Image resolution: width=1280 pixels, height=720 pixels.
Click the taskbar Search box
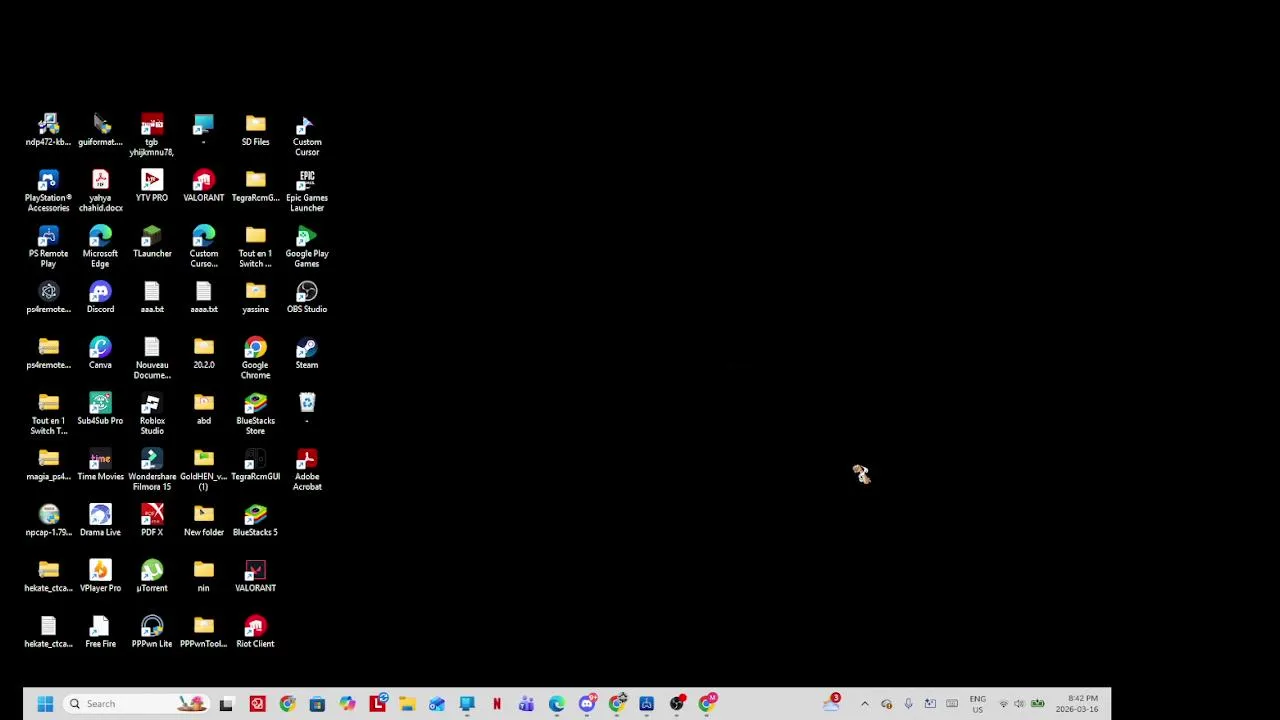pos(136,704)
